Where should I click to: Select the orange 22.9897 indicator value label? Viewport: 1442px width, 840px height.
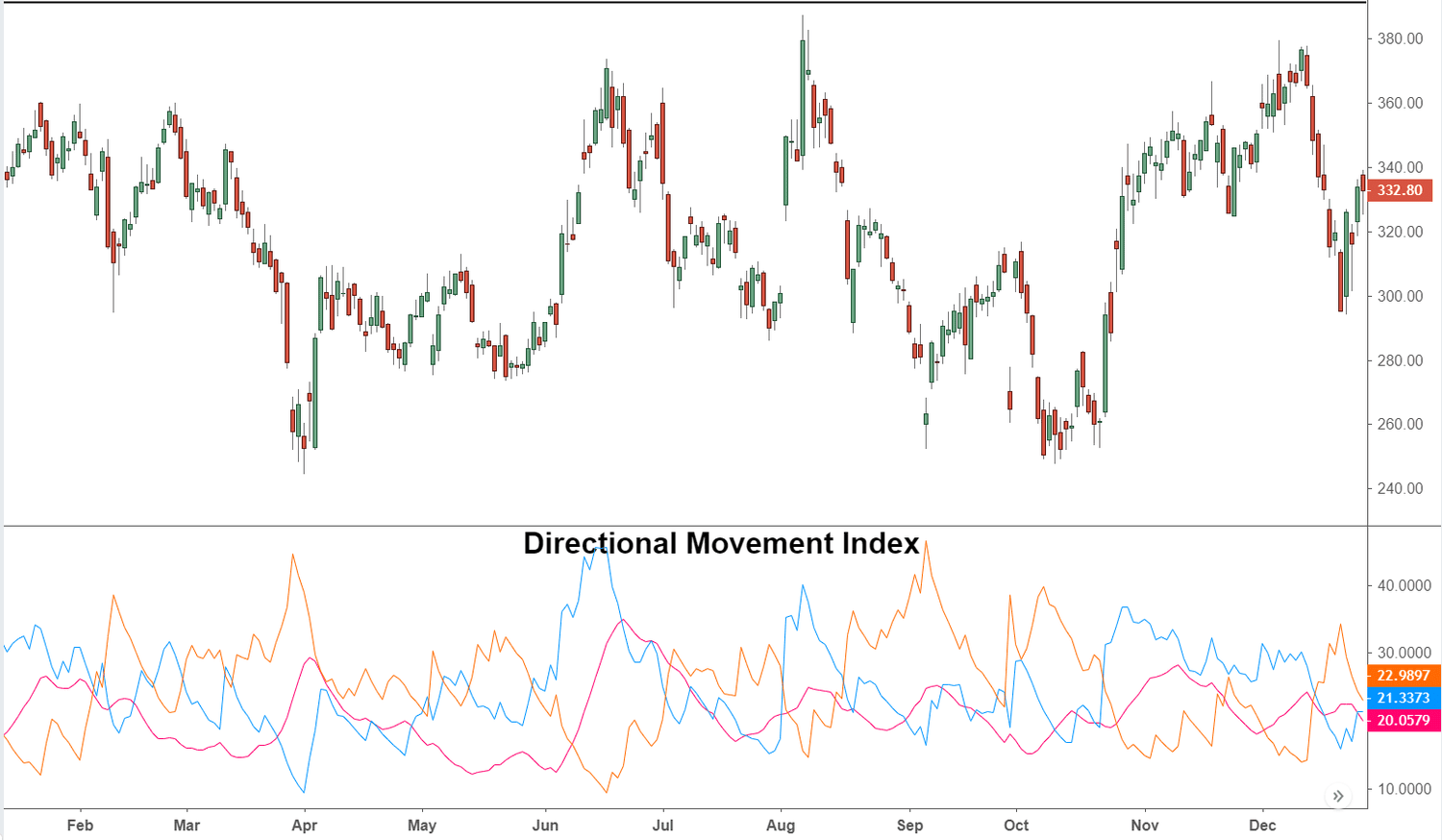pos(1404,676)
